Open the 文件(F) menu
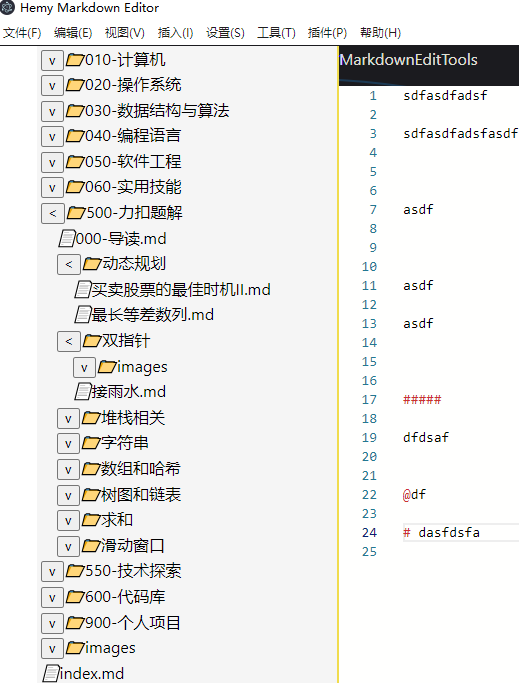The width and height of the screenshot is (519, 683). click(x=22, y=33)
